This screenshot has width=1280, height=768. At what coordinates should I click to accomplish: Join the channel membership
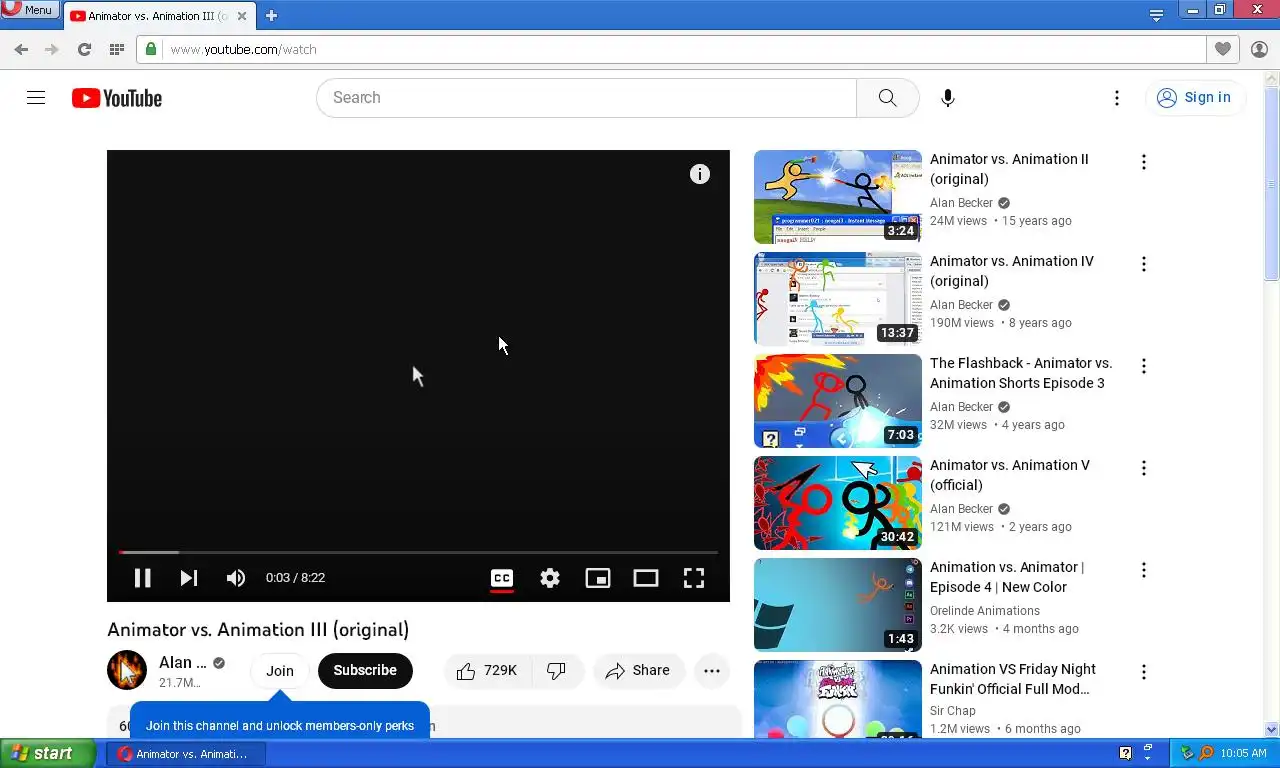(x=280, y=671)
